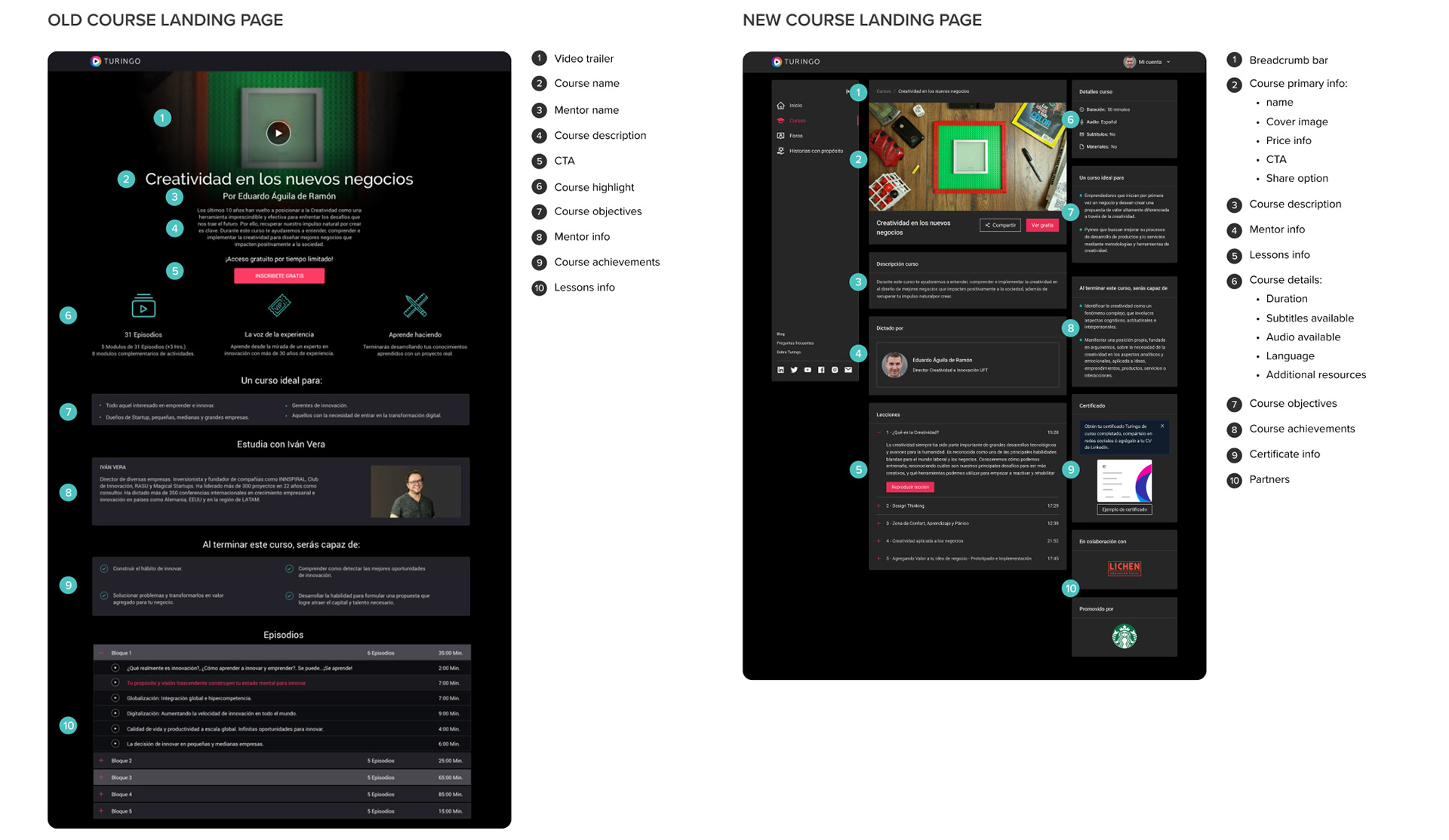Screen dimensions: 1449x840
Task: Click the Aprende haciendo crossed tools icon
Action: [415, 305]
